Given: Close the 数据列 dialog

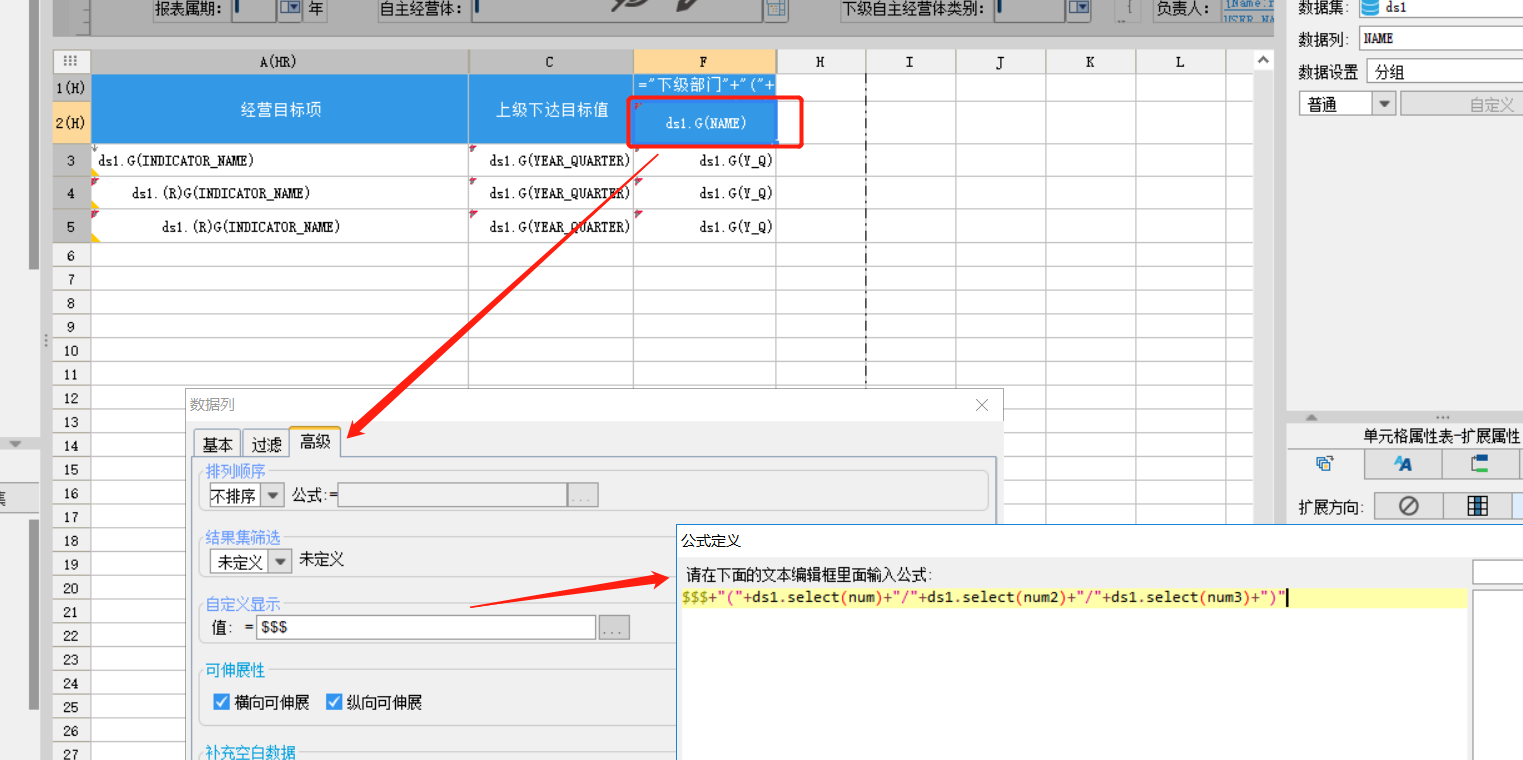Looking at the screenshot, I should coord(982,405).
